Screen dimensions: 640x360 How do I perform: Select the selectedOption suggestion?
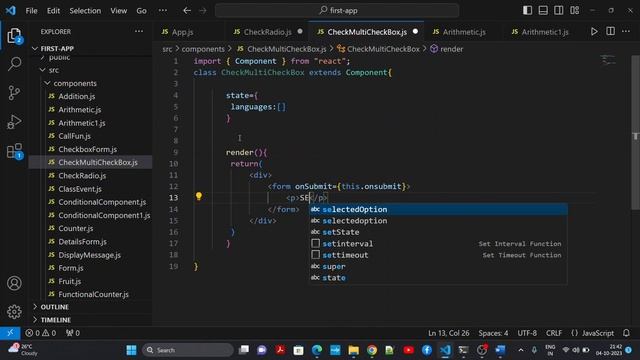438,209
